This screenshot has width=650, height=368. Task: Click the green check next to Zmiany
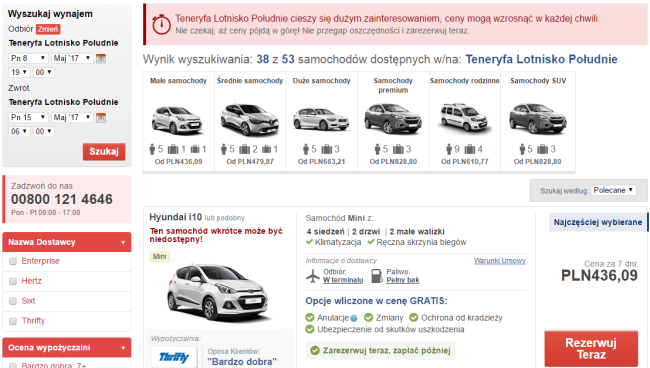click(368, 317)
